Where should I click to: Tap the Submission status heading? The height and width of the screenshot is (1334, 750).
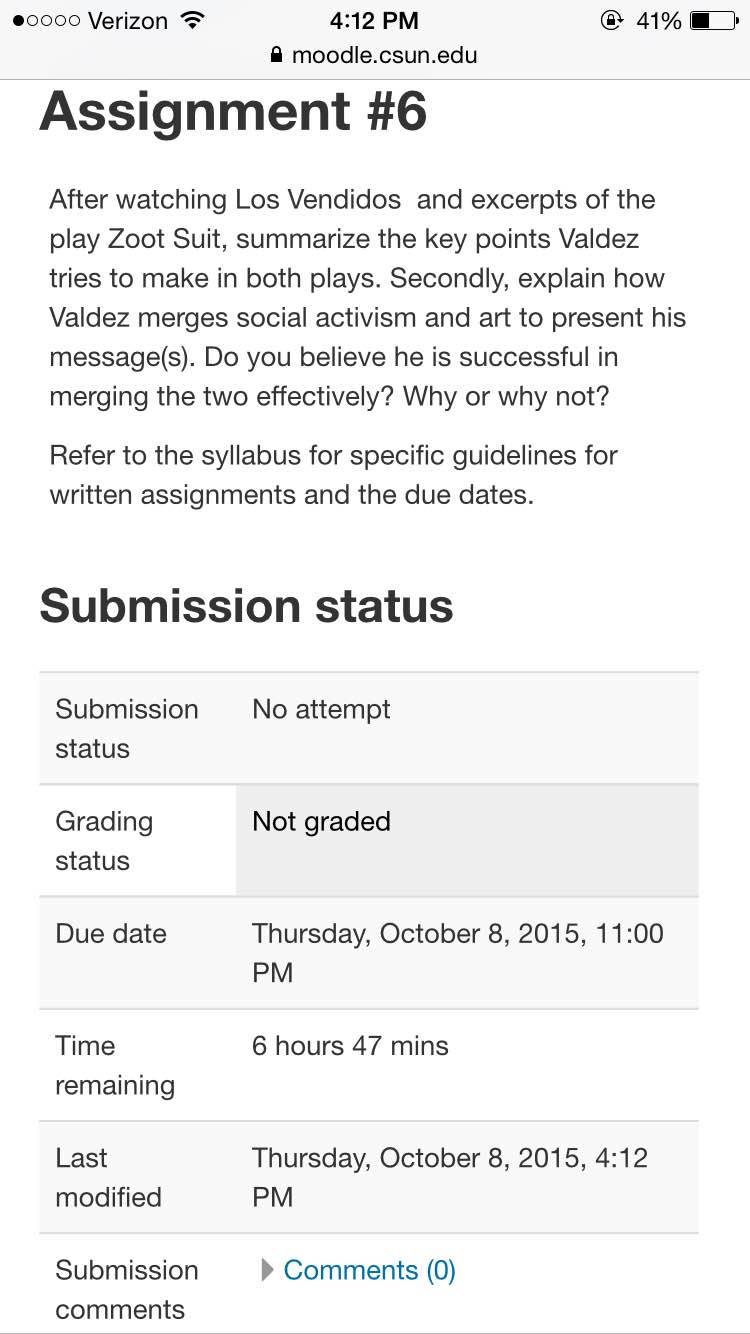(x=246, y=606)
